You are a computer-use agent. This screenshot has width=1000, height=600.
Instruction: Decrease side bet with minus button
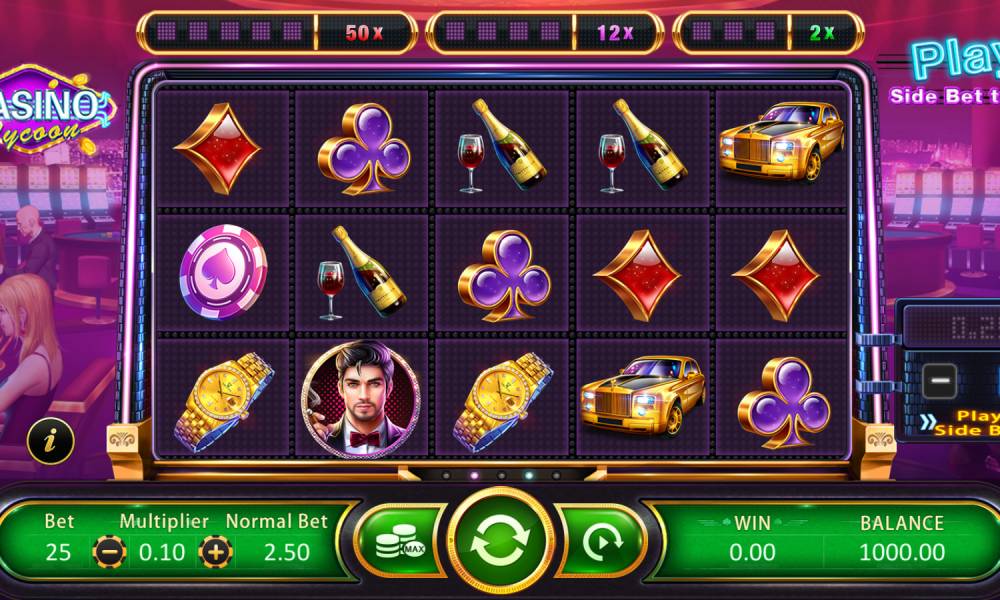939,381
